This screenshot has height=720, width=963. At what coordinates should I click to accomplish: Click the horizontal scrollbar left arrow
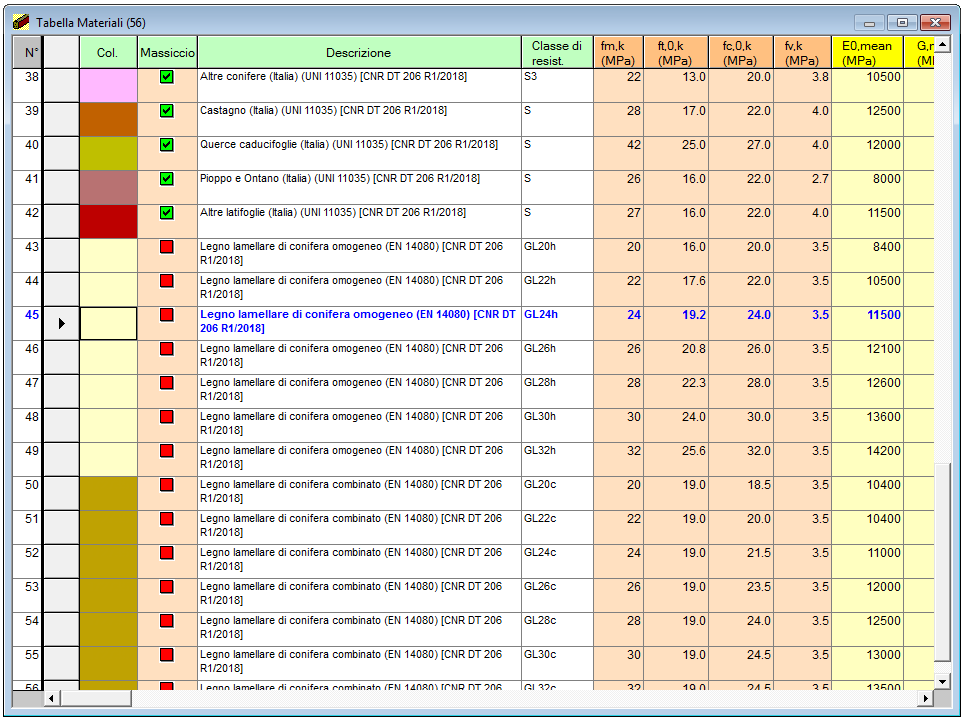click(52, 697)
